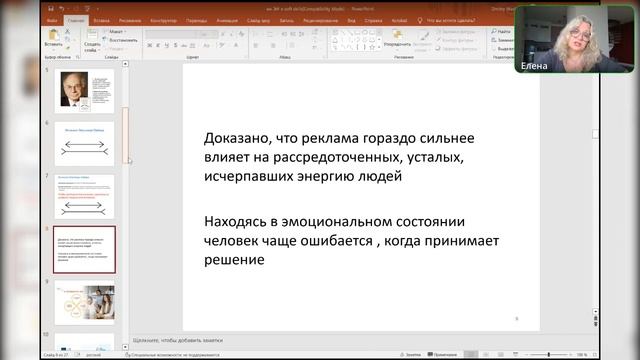The image size is (640, 360).
Task: Click the accessibility status bar message
Action: 172,355
